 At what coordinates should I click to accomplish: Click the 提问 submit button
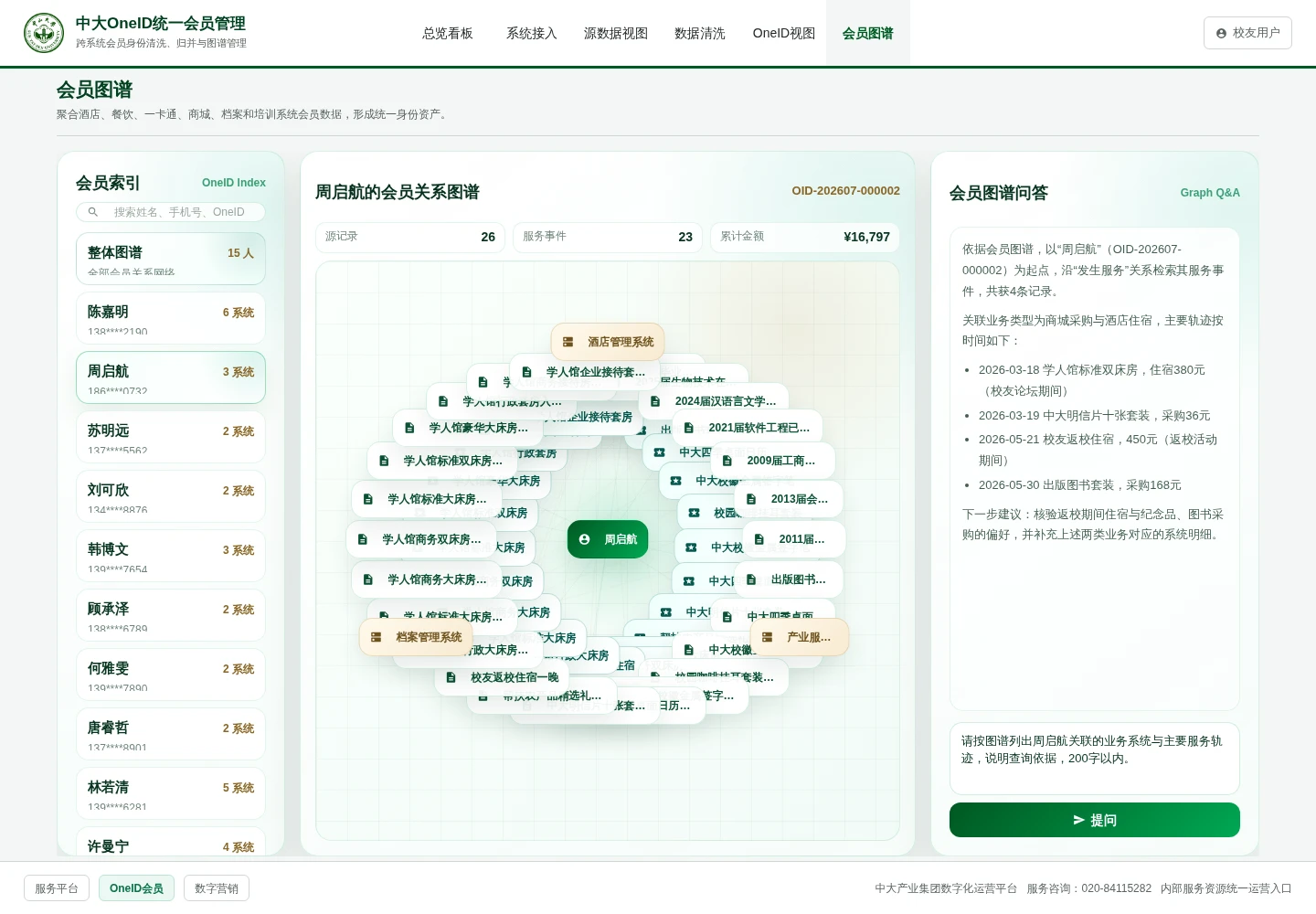[x=1095, y=820]
